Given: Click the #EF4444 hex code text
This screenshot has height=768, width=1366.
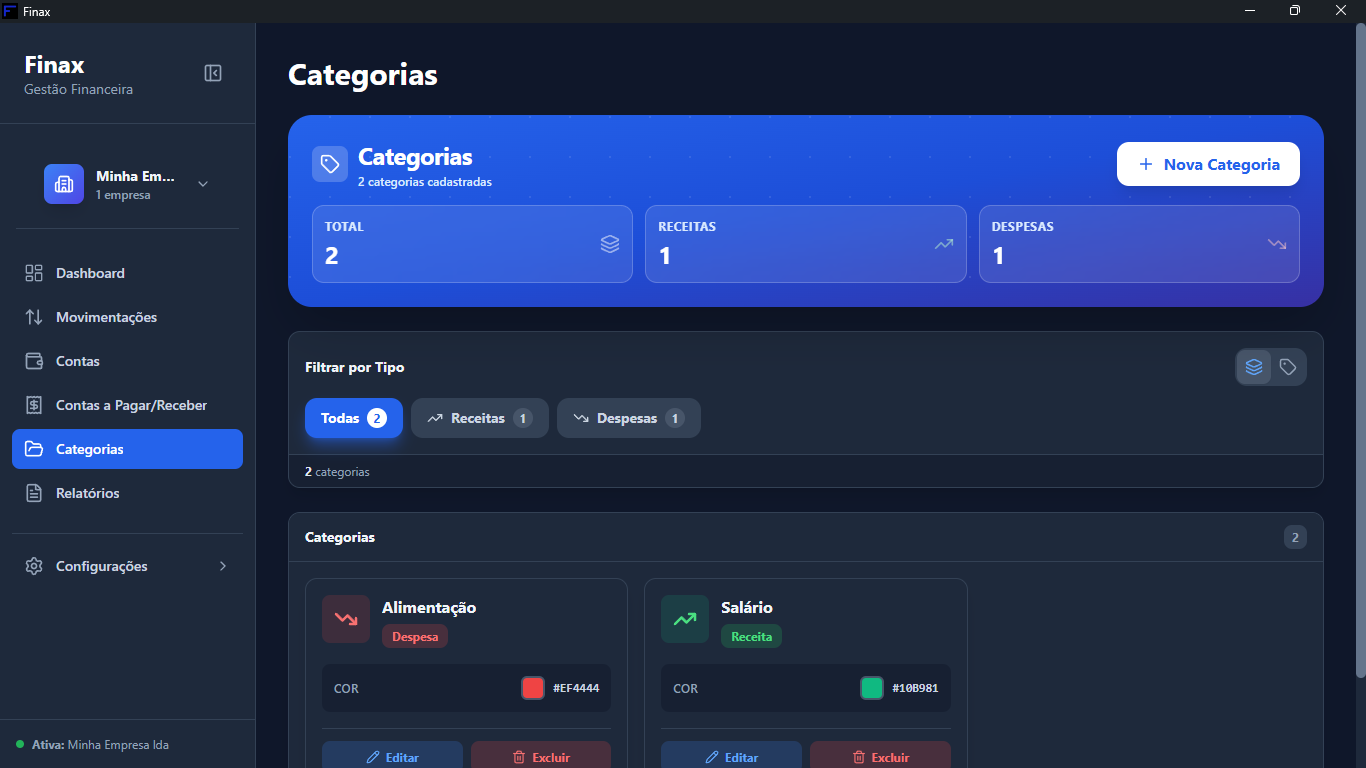Looking at the screenshot, I should (576, 688).
